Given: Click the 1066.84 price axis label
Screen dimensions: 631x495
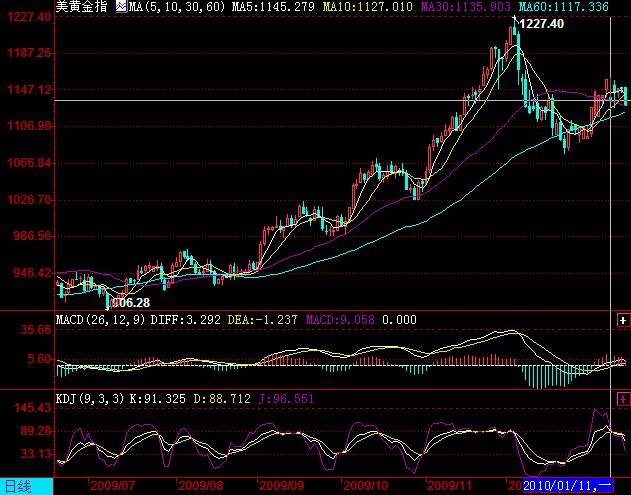Looking at the screenshot, I should click(29, 163).
